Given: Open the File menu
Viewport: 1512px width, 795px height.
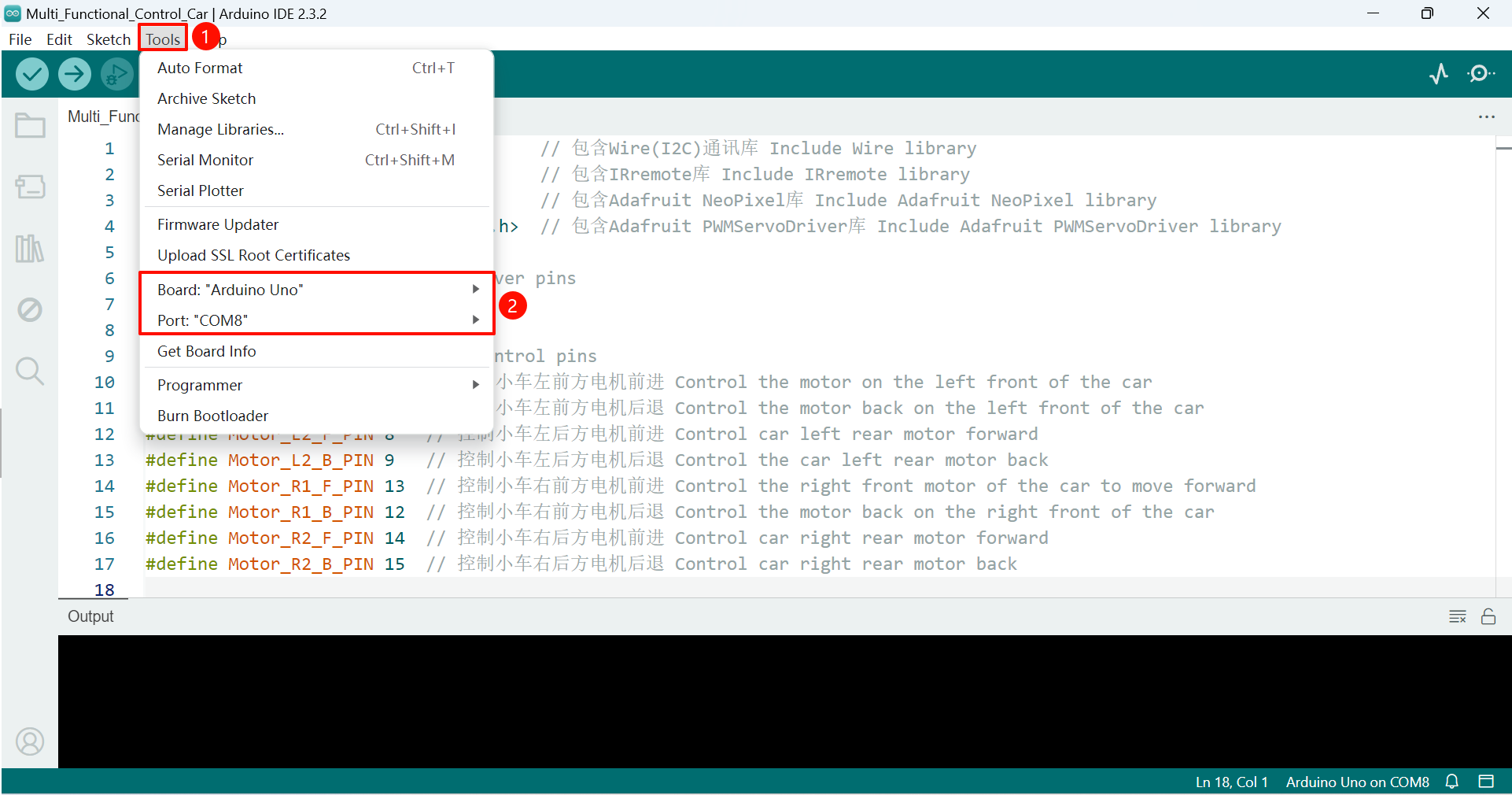Looking at the screenshot, I should tap(20, 39).
